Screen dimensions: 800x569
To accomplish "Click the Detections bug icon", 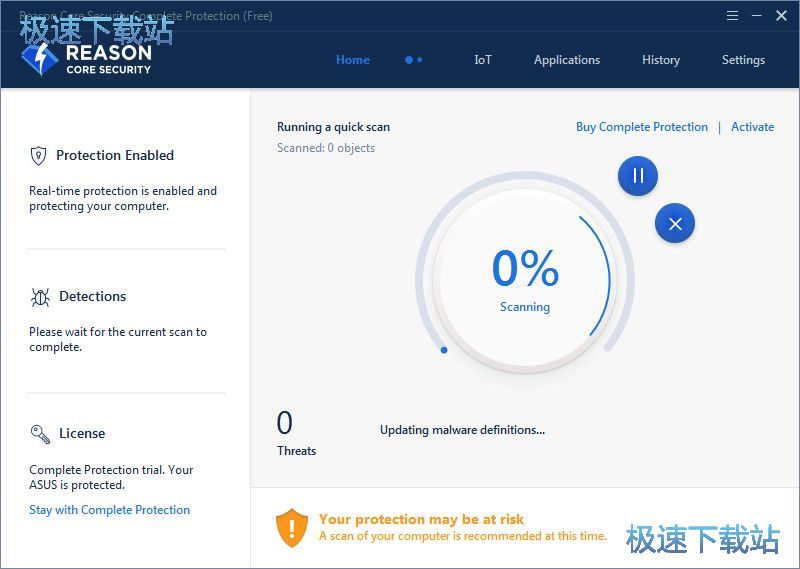I will click(x=40, y=297).
